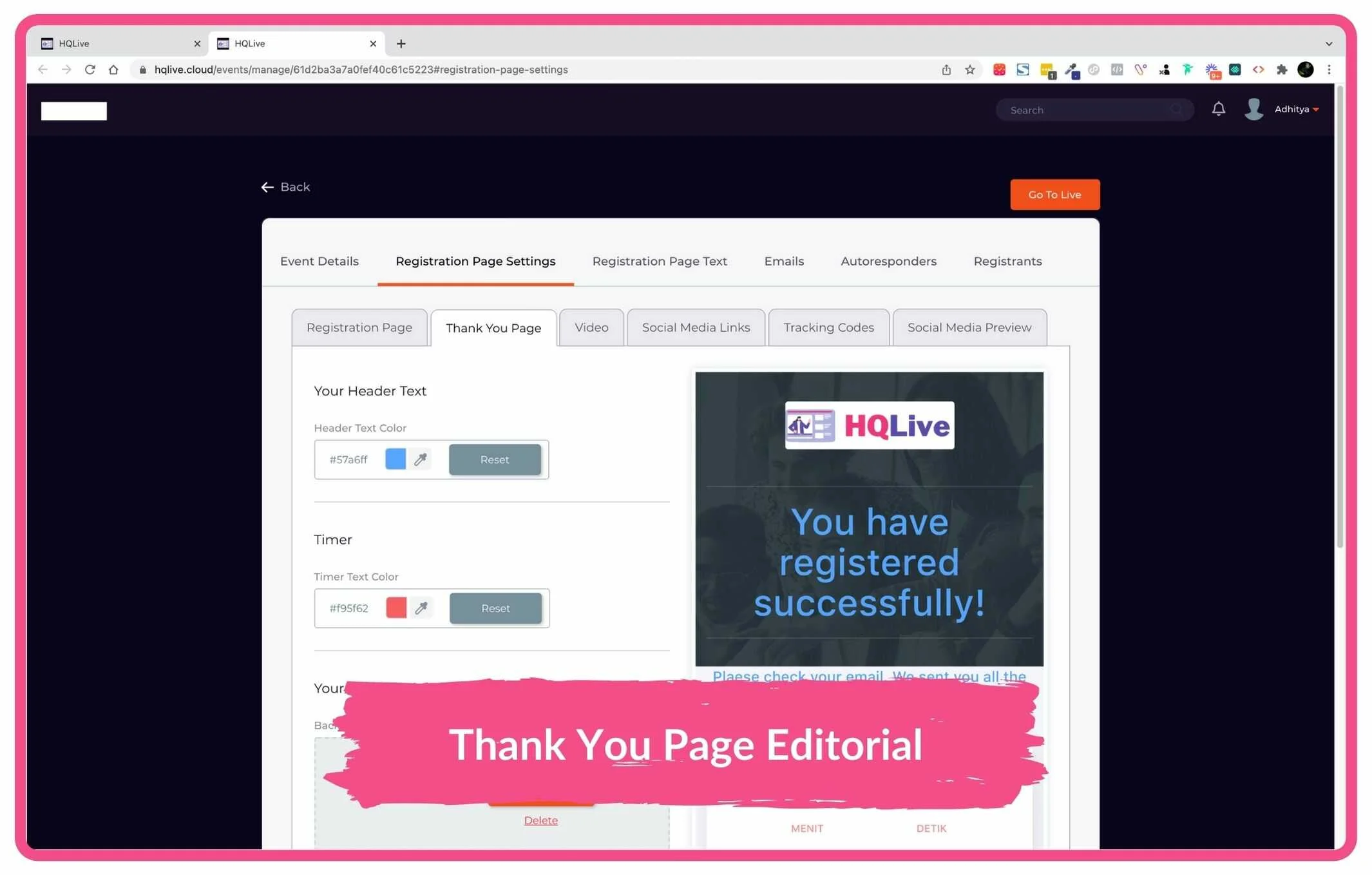
Task: Open the browser extensions puzzle icon
Action: (1282, 70)
